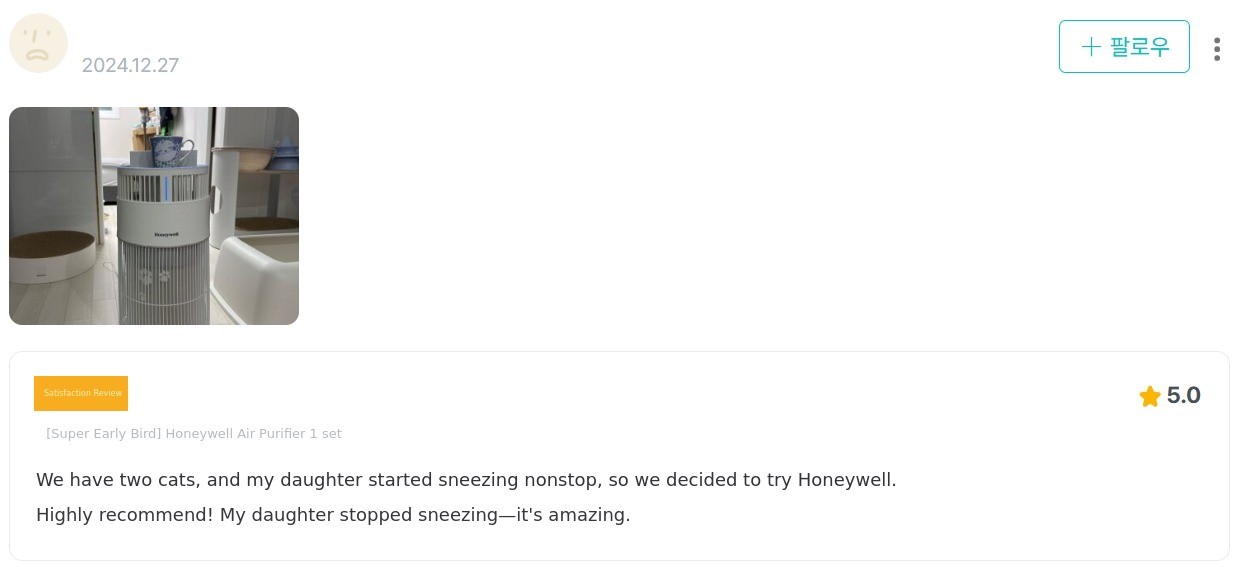The image size is (1240, 570).
Task: Open the air purifier review photo
Action: [x=154, y=216]
